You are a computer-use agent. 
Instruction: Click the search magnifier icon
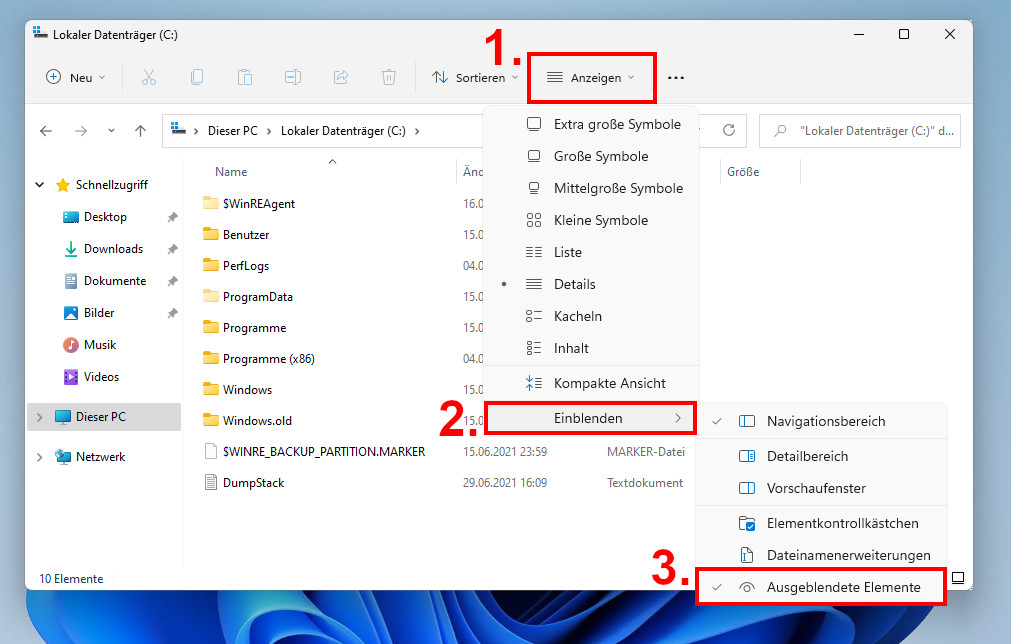[x=780, y=131]
